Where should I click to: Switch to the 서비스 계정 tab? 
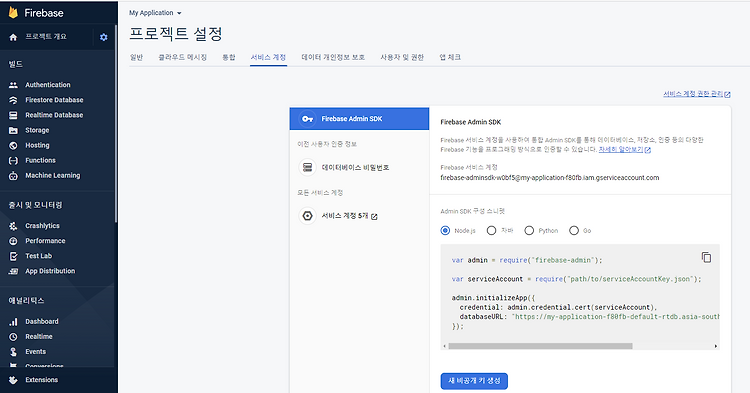click(x=268, y=57)
